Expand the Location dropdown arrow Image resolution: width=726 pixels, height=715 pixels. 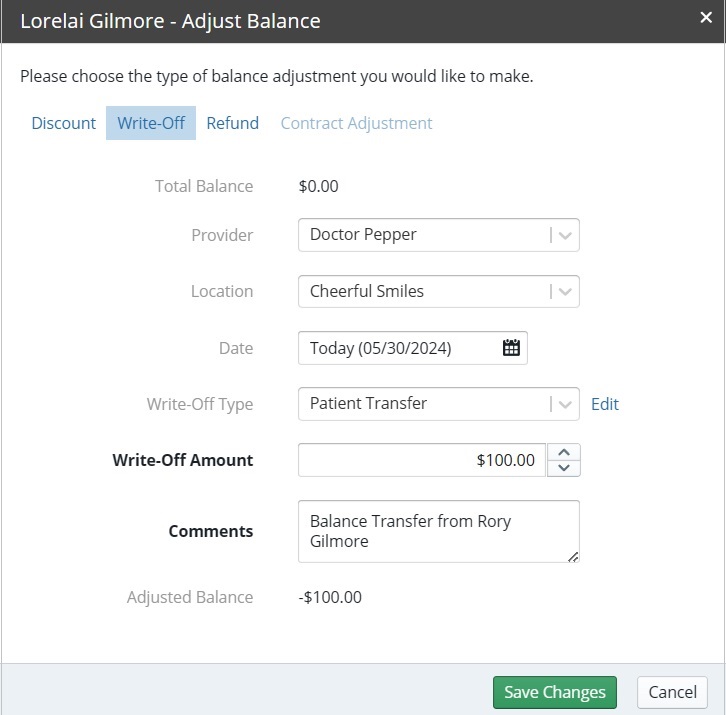click(565, 292)
